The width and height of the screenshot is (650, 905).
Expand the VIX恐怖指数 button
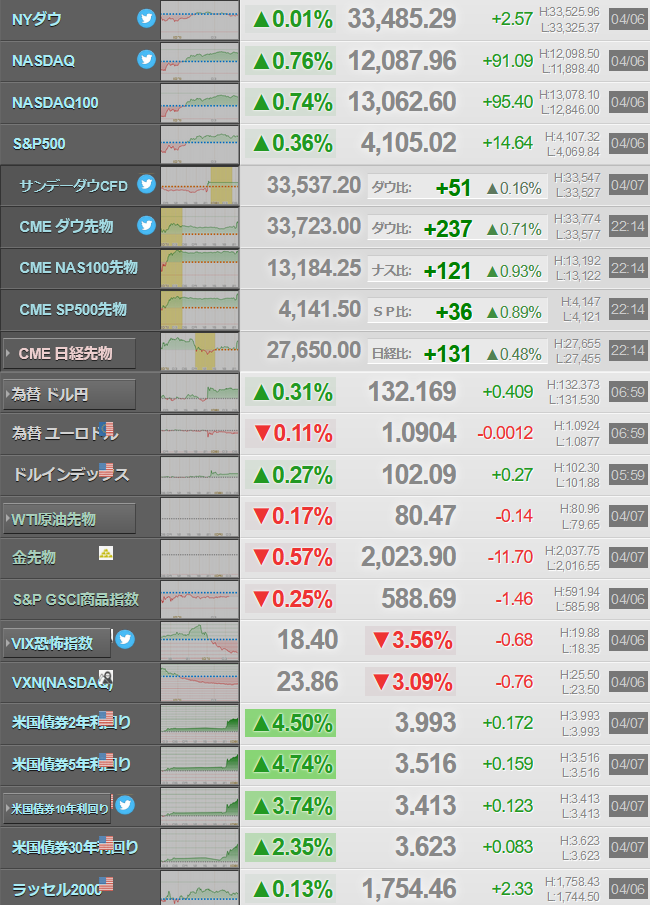coord(57,643)
